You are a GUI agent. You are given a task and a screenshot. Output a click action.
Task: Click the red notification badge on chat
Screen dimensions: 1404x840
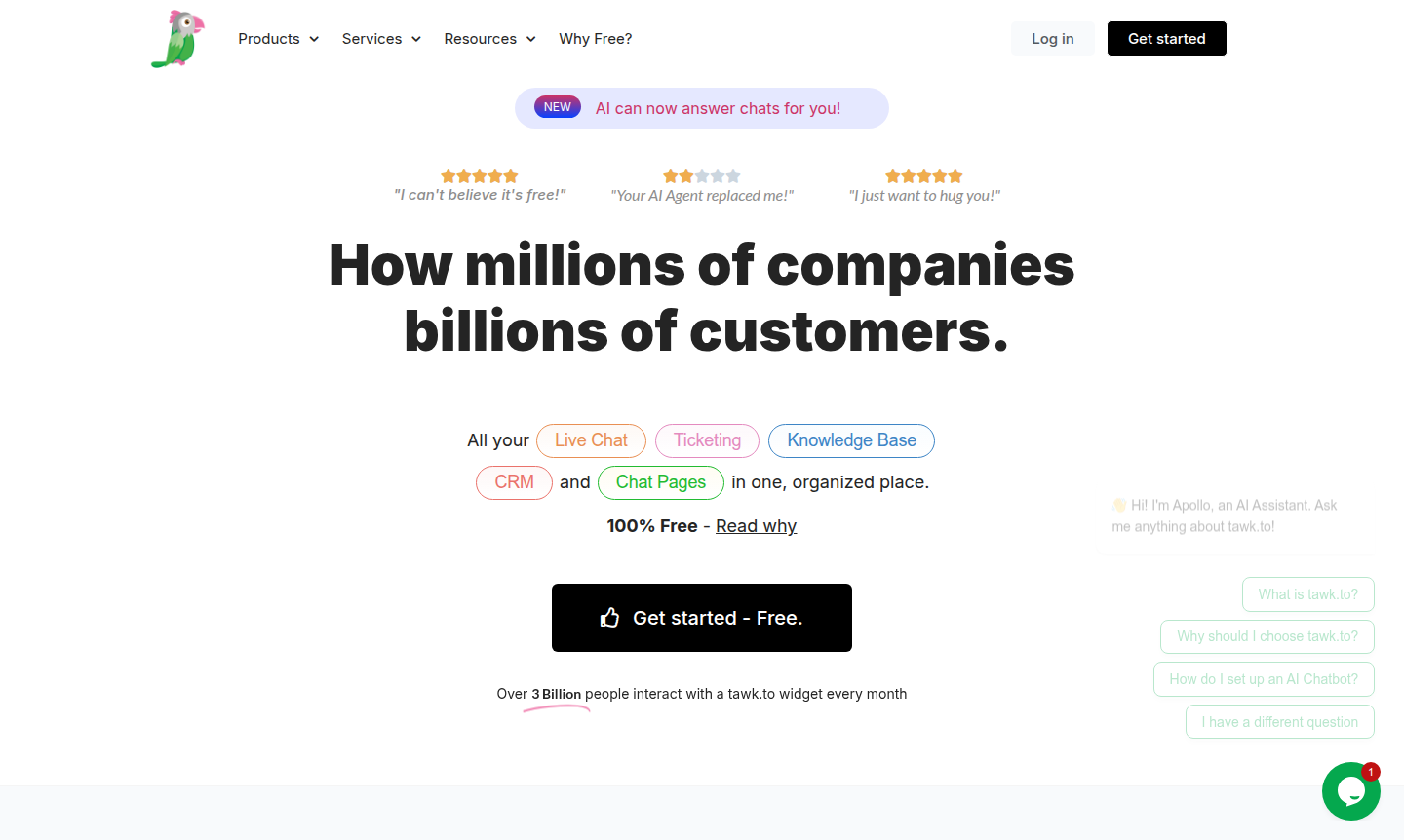(1371, 772)
